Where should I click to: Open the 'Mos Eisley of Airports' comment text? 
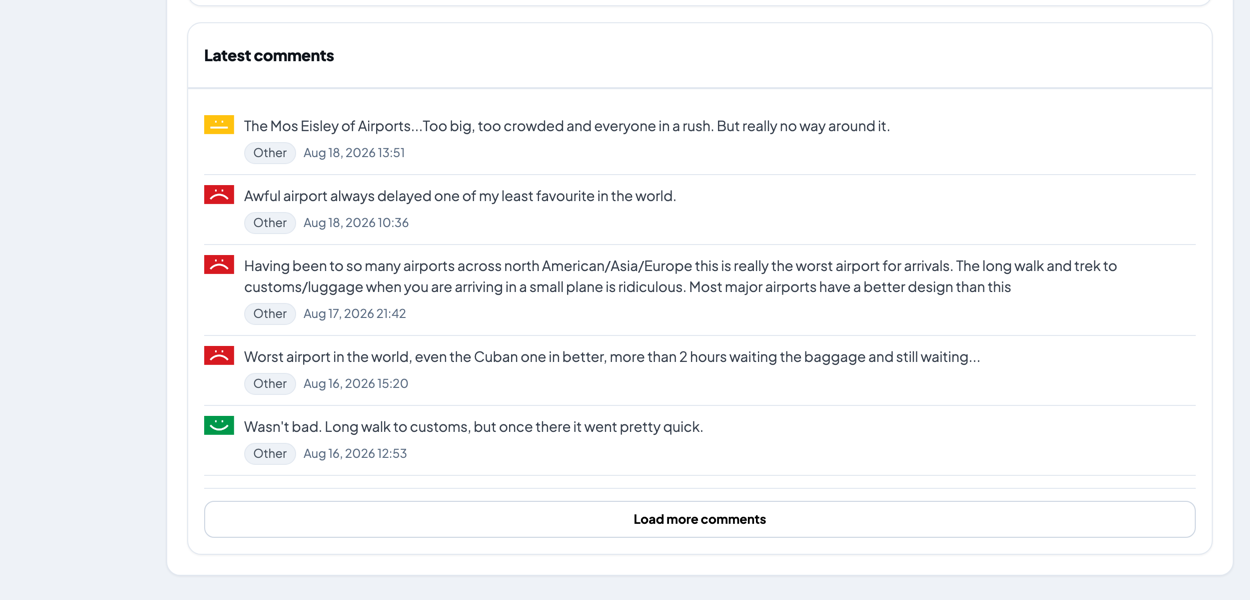tap(567, 126)
